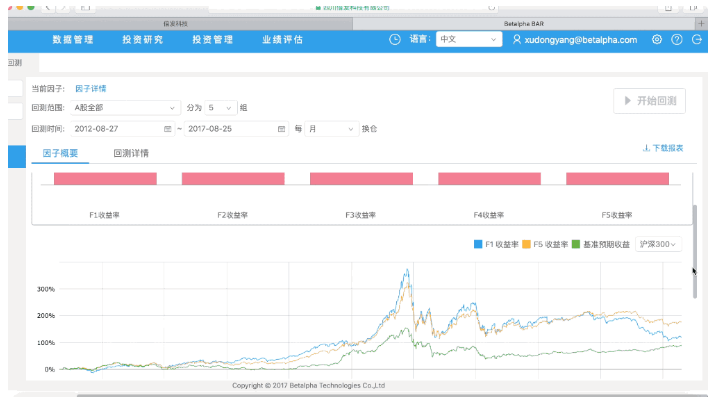716x397 pixels.
Task: Open the 投资管理 menu
Action: click(x=213, y=40)
